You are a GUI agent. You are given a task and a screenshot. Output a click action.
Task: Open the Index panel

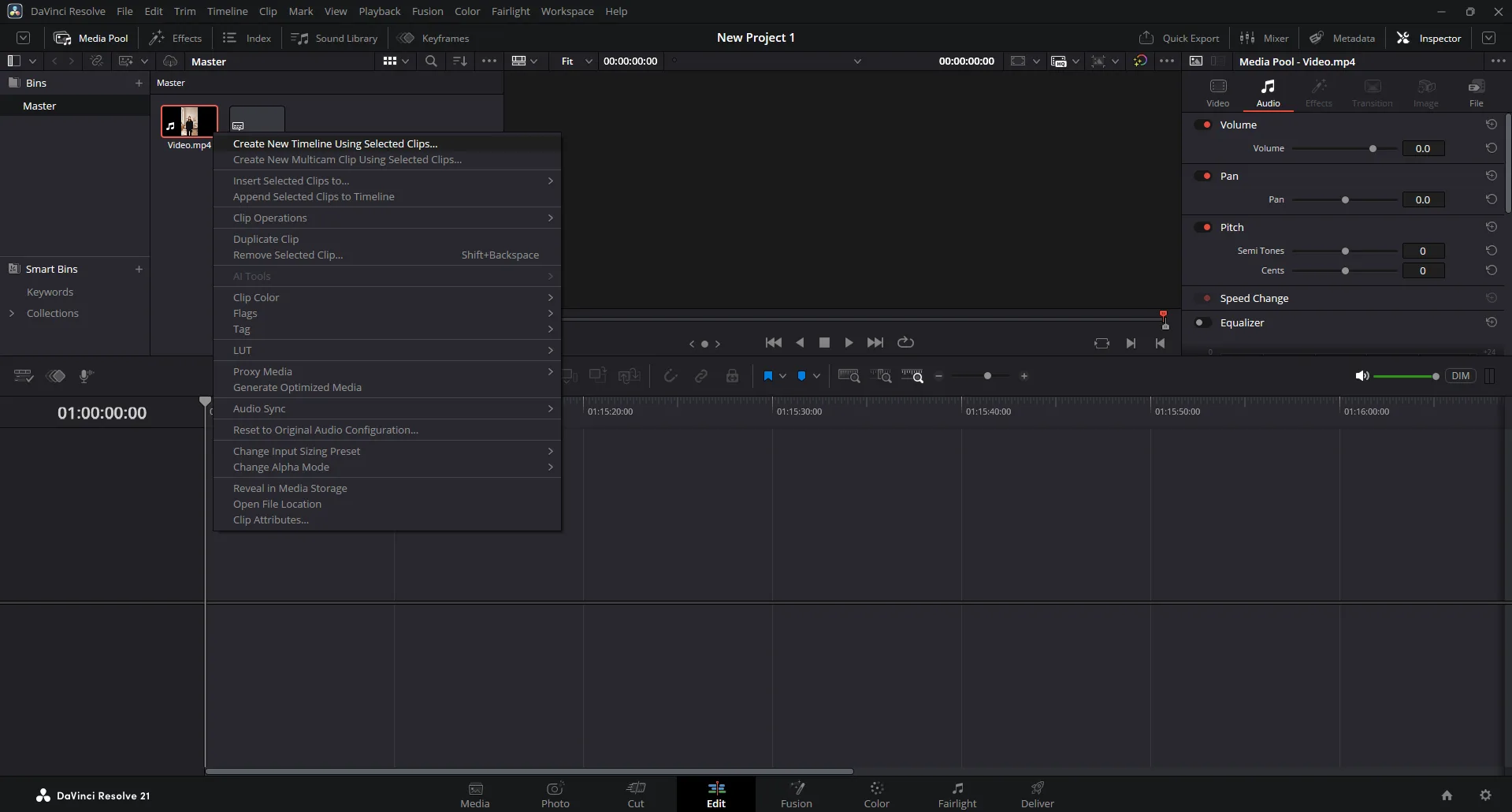[x=247, y=38]
